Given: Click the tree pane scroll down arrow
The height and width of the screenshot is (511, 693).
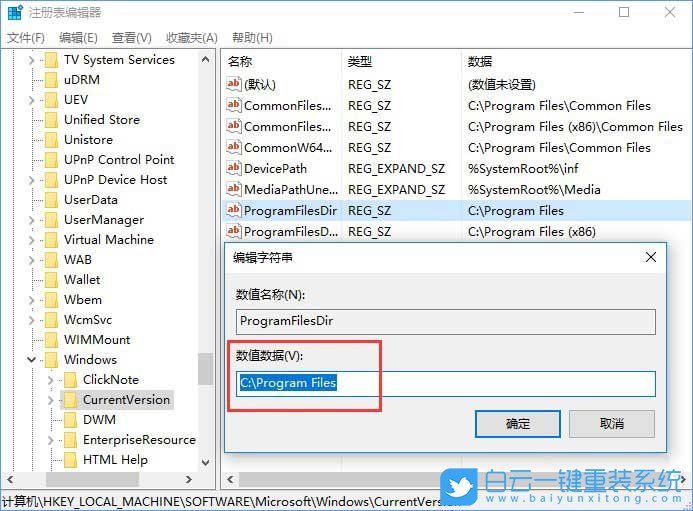Looking at the screenshot, I should click(206, 462).
